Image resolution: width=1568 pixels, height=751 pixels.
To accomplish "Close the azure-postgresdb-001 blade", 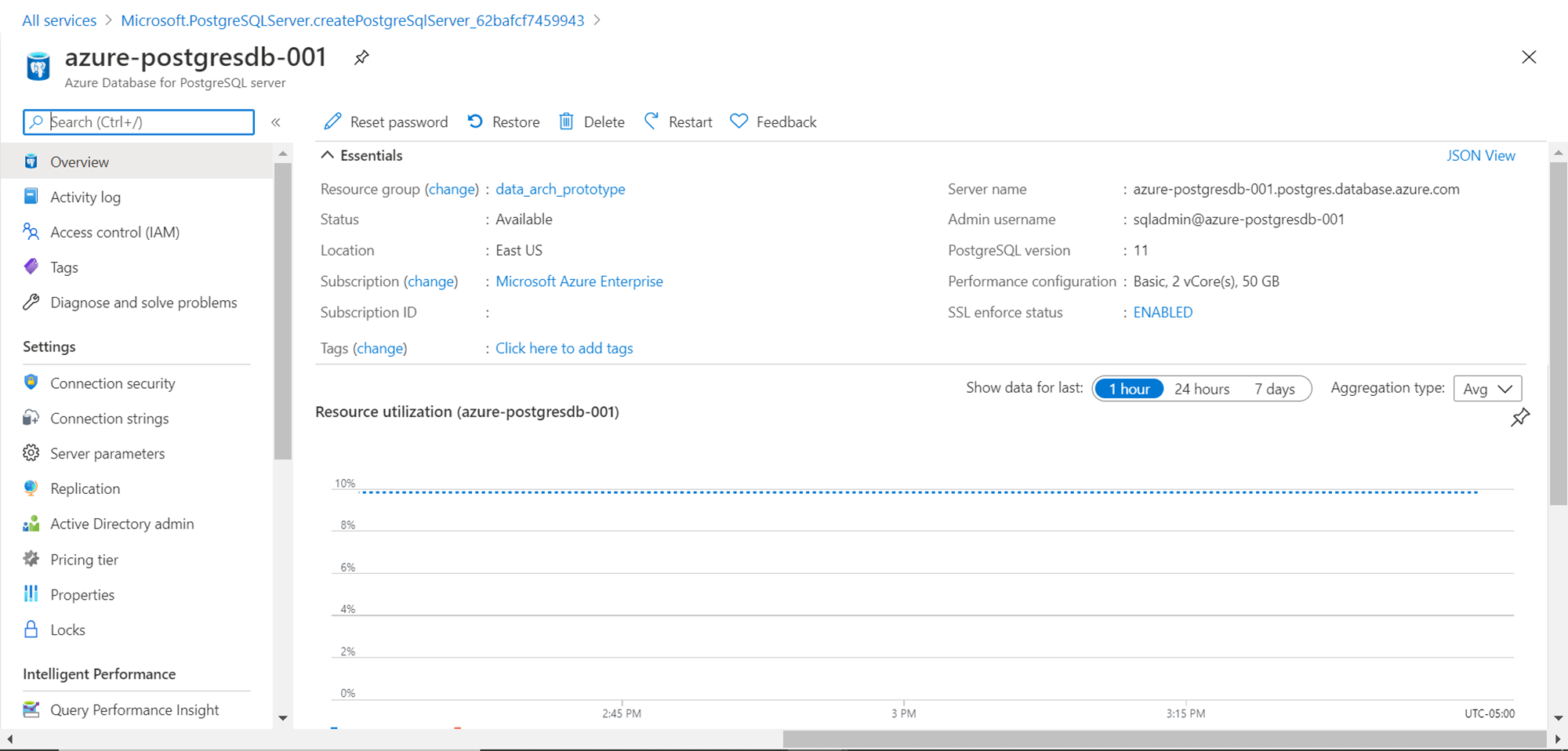I will tap(1529, 57).
